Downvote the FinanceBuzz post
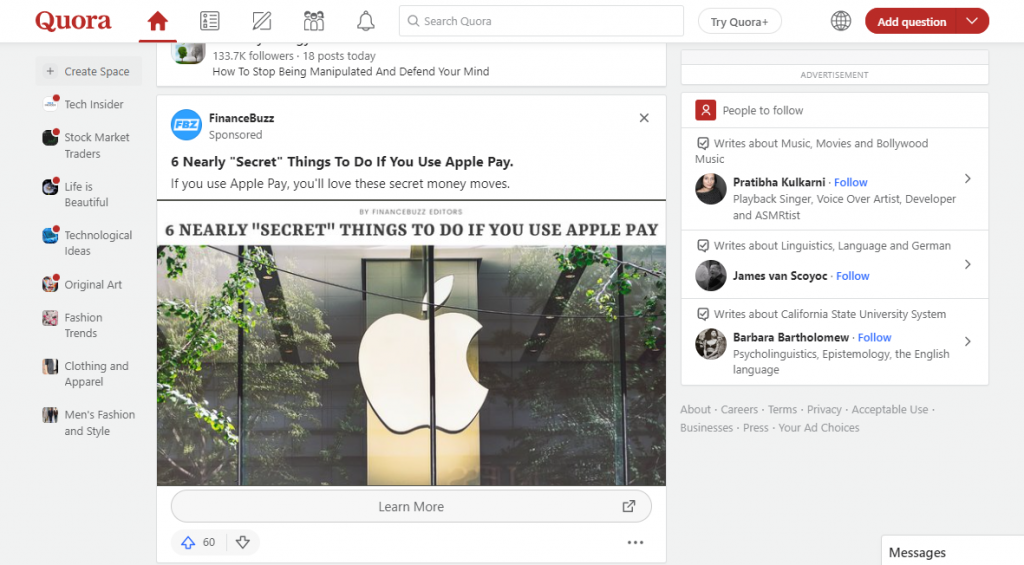The width and height of the screenshot is (1024, 565). click(243, 542)
